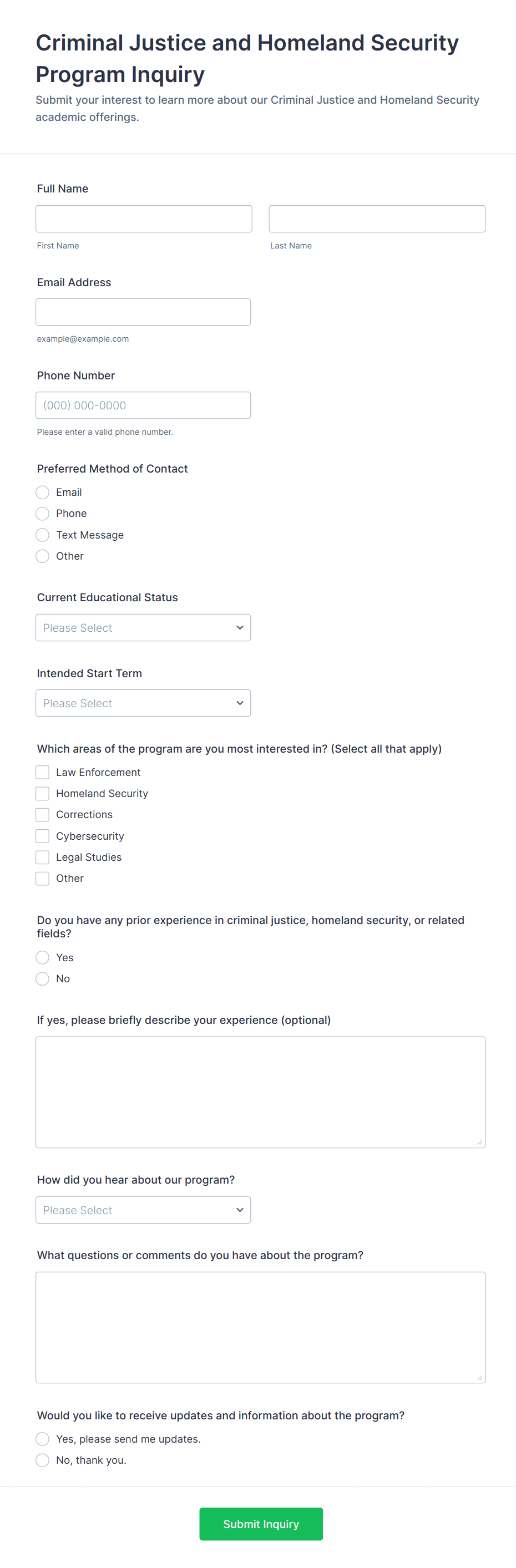Choose 'Yes, please send me updates'
Image resolution: width=516 pixels, height=1568 pixels.
pyautogui.click(x=43, y=1438)
